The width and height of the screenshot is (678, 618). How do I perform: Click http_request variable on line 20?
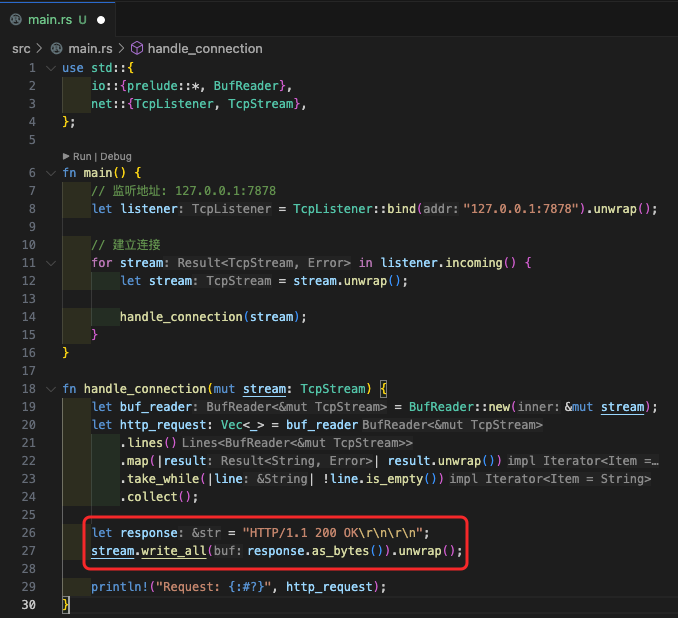(163, 425)
